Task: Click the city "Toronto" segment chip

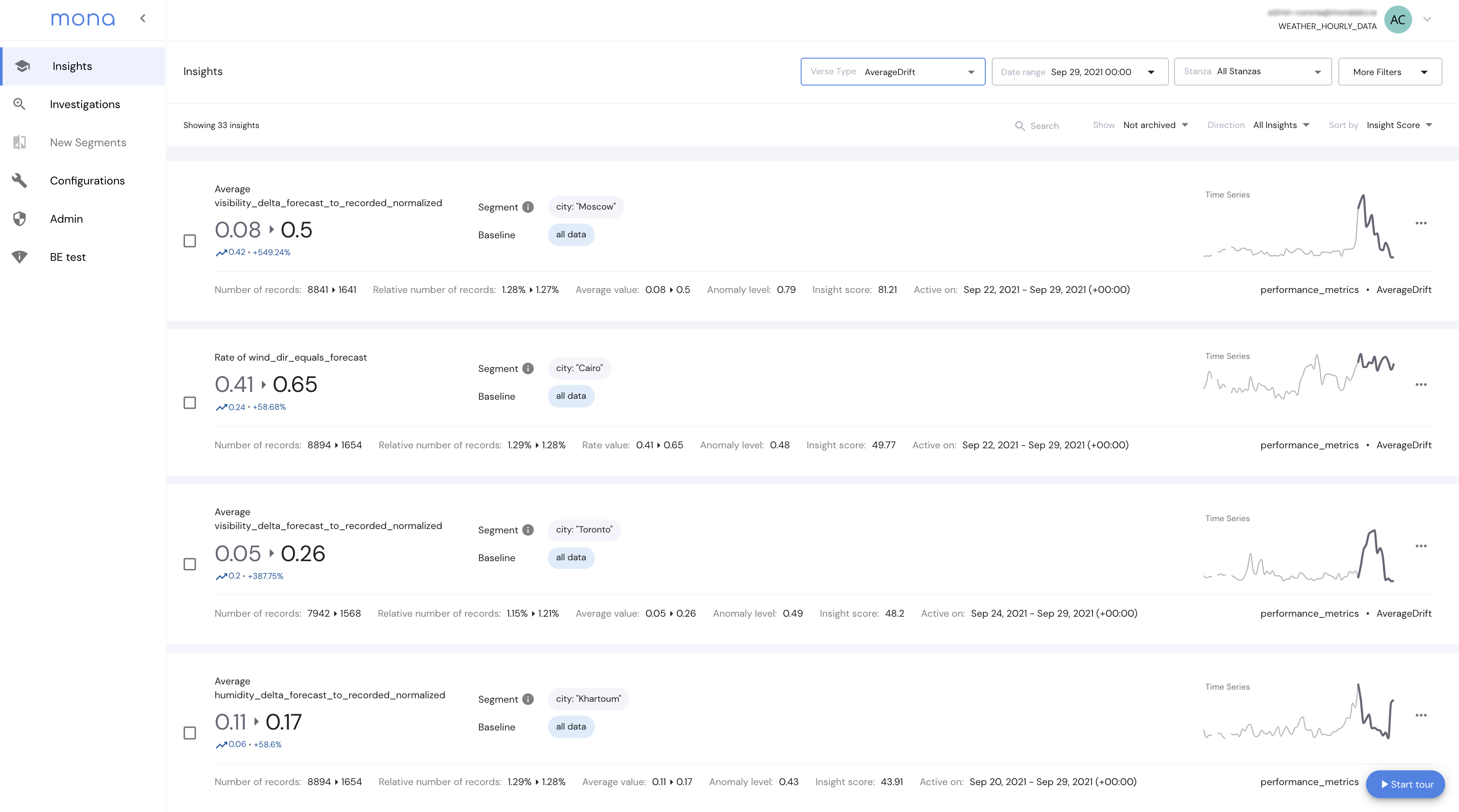Action: pos(584,529)
